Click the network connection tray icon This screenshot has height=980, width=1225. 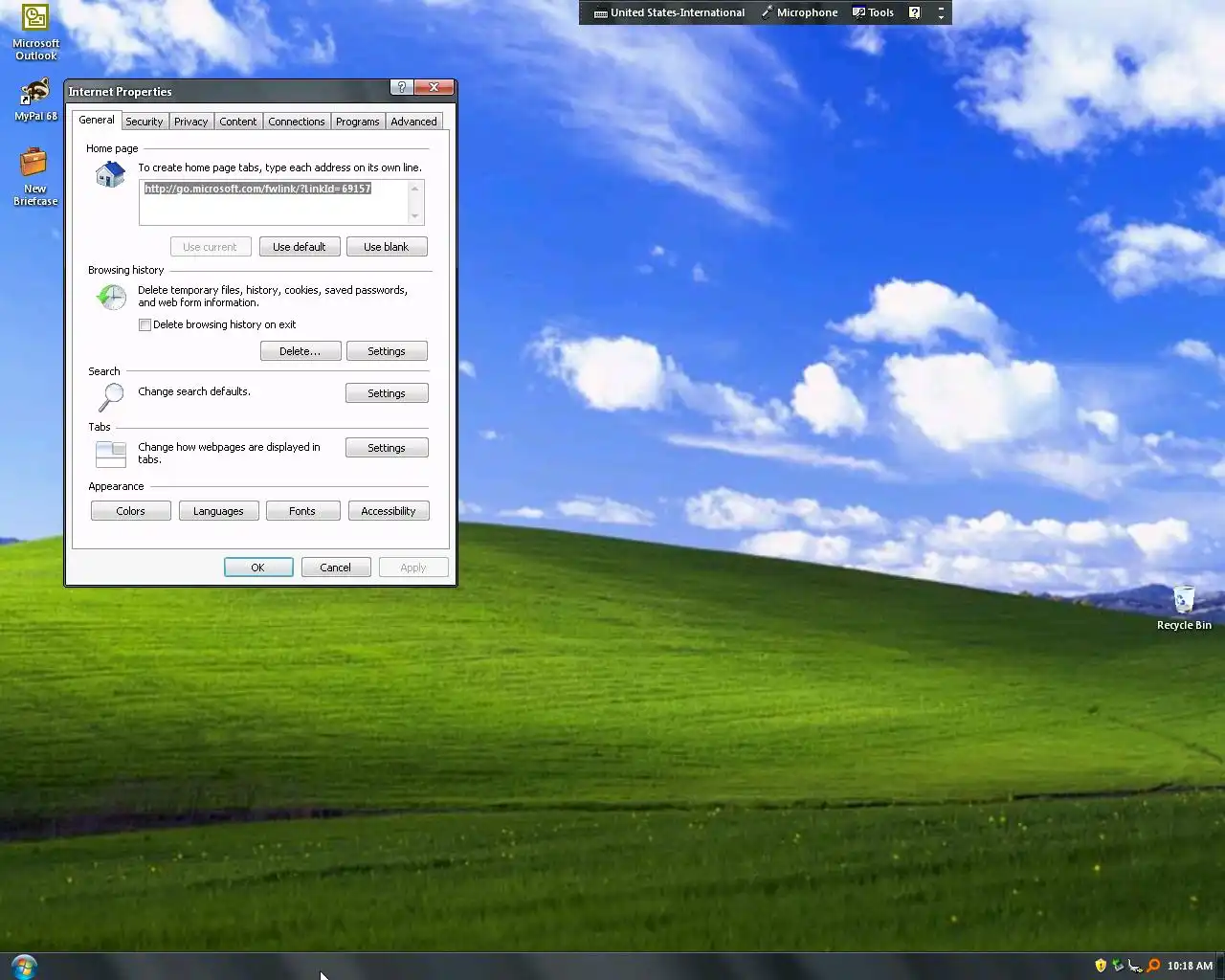(1135, 966)
